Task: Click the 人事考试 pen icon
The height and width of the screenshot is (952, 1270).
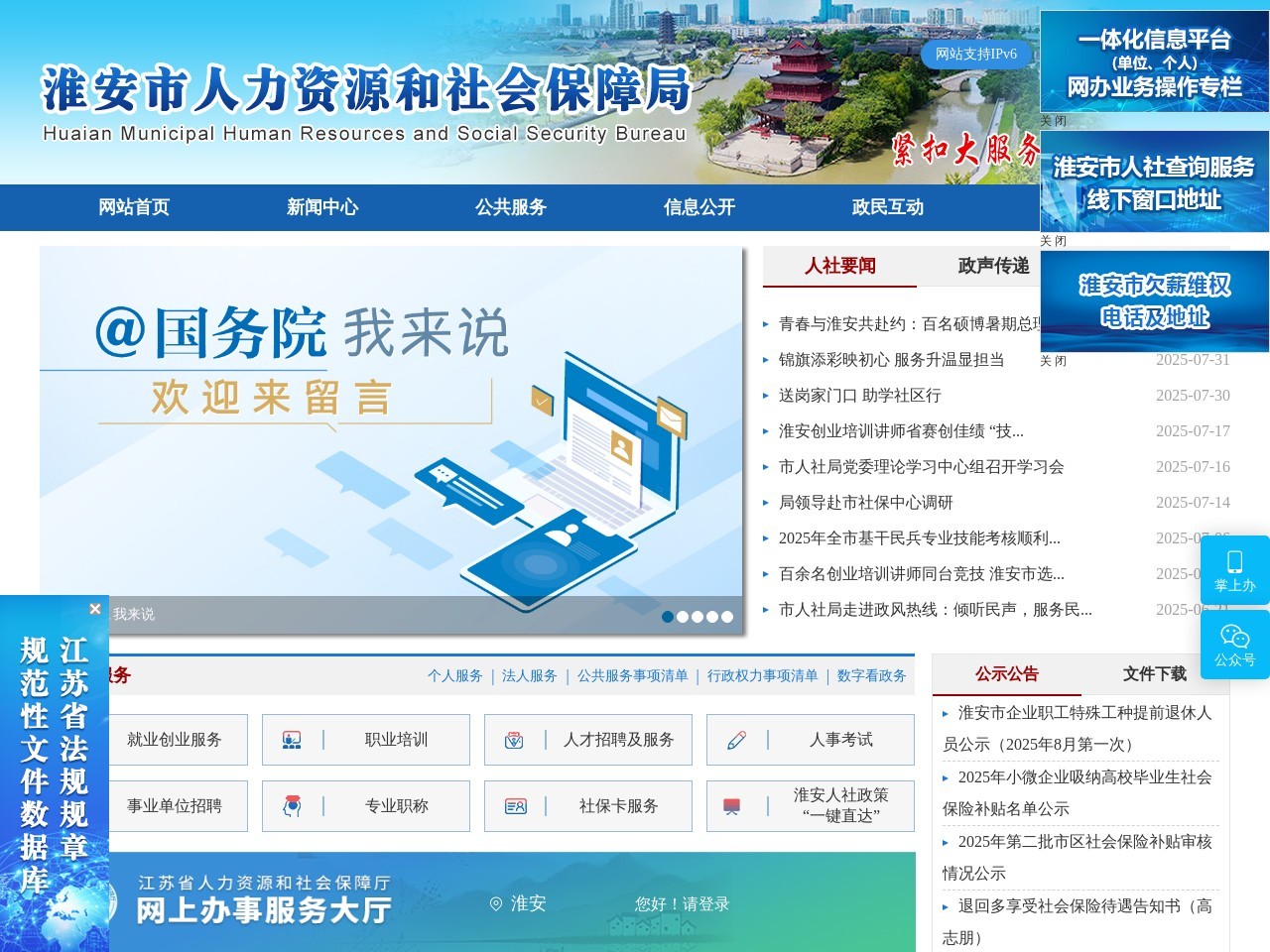Action: (x=736, y=739)
